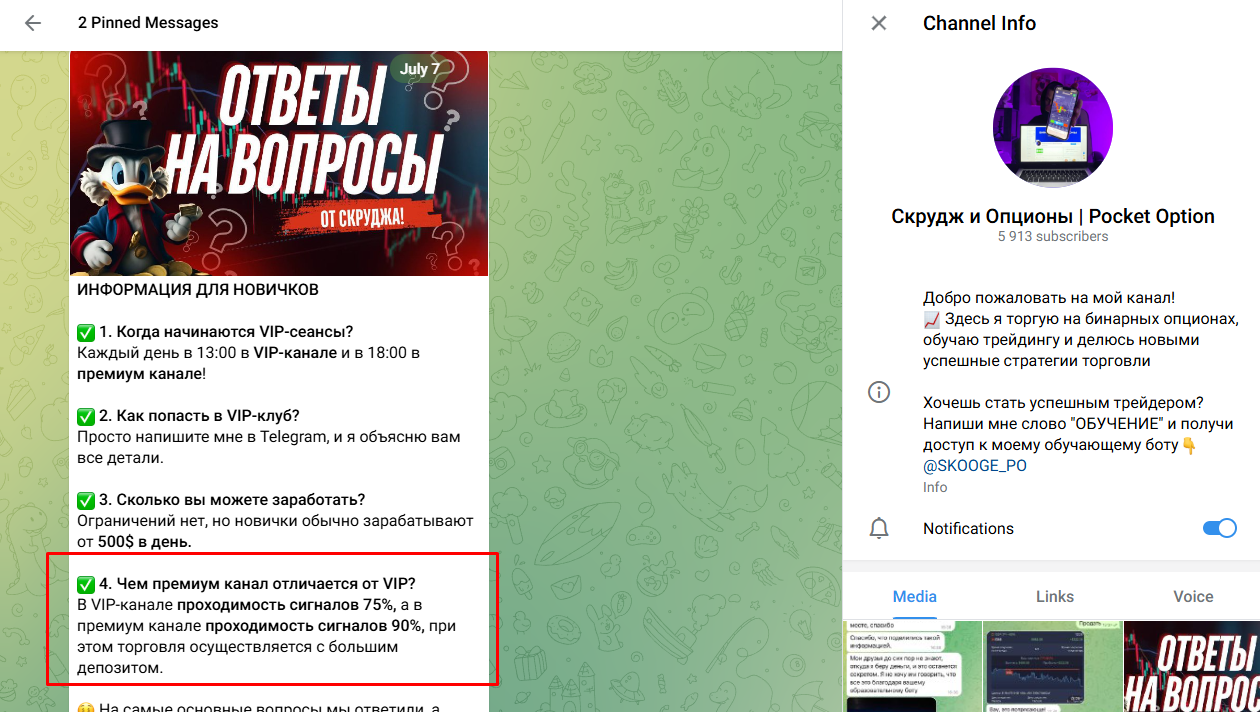
Task: Click the channel name 'Скрудж и Опционы | Pocket Option'
Action: click(x=1053, y=216)
